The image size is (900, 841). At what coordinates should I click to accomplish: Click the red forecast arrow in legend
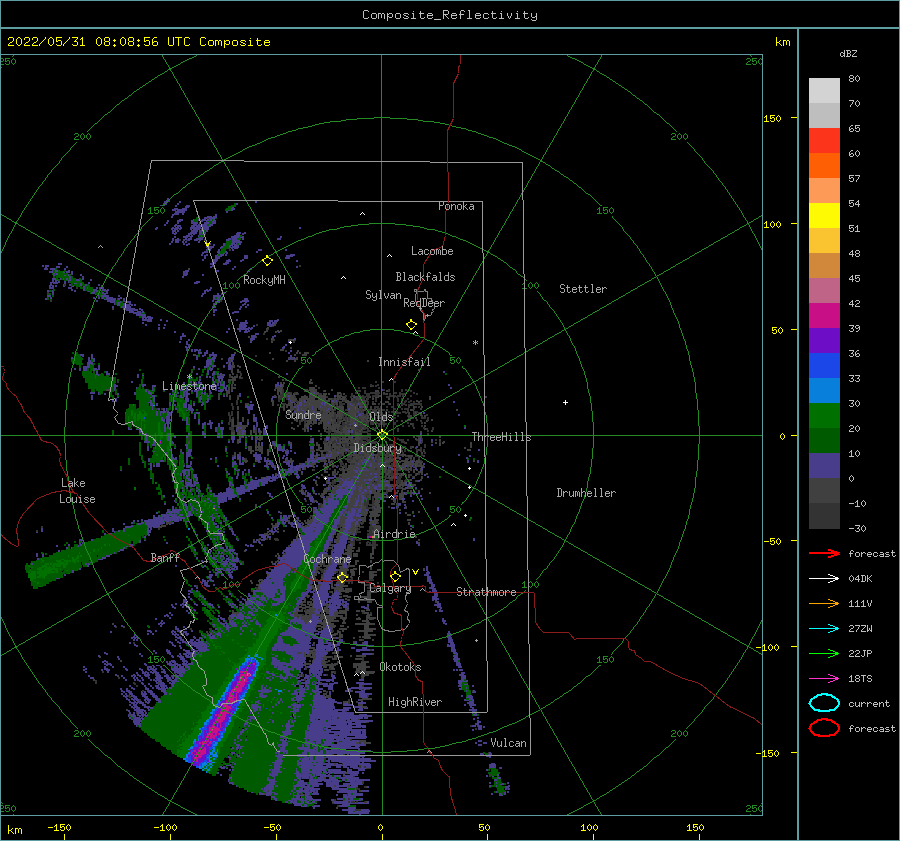[x=824, y=553]
